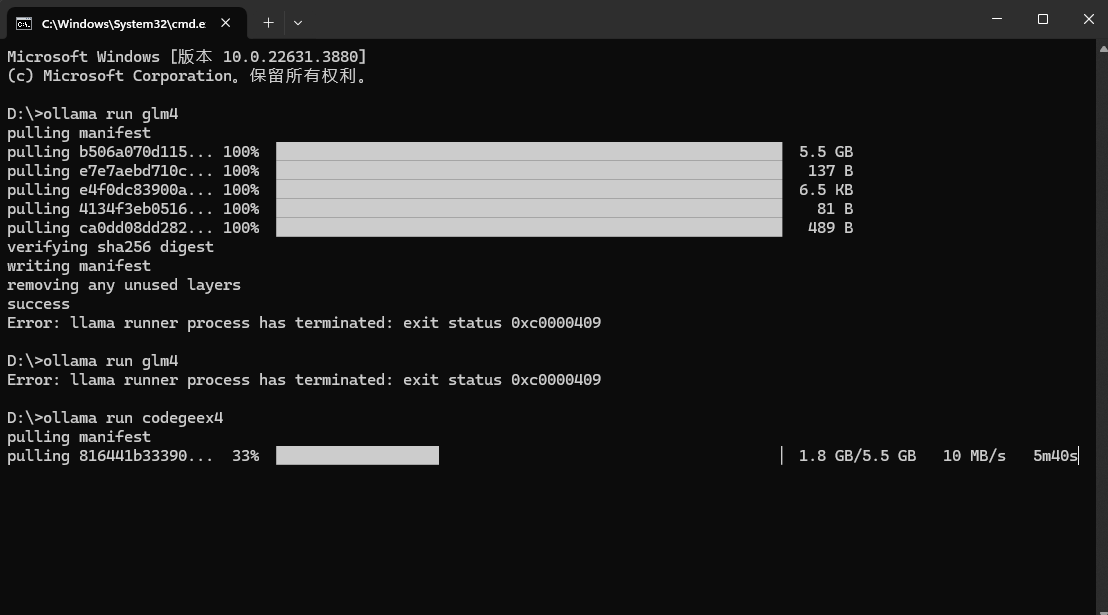Click the '(c) Microsoft Corporation' copyright line
The image size is (1108, 615).
coord(187,76)
